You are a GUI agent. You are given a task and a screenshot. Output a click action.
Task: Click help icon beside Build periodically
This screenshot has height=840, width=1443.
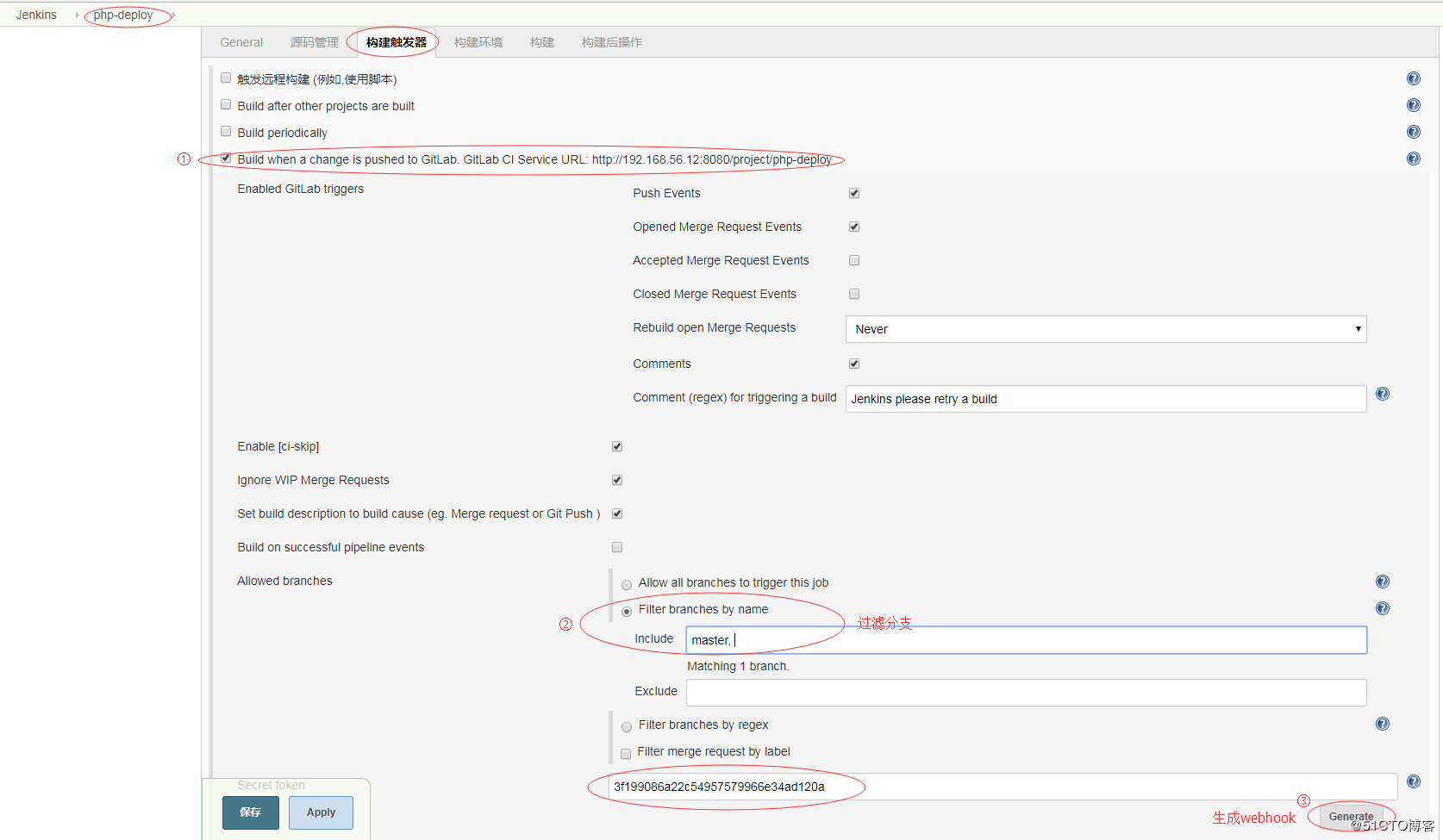tap(1413, 132)
